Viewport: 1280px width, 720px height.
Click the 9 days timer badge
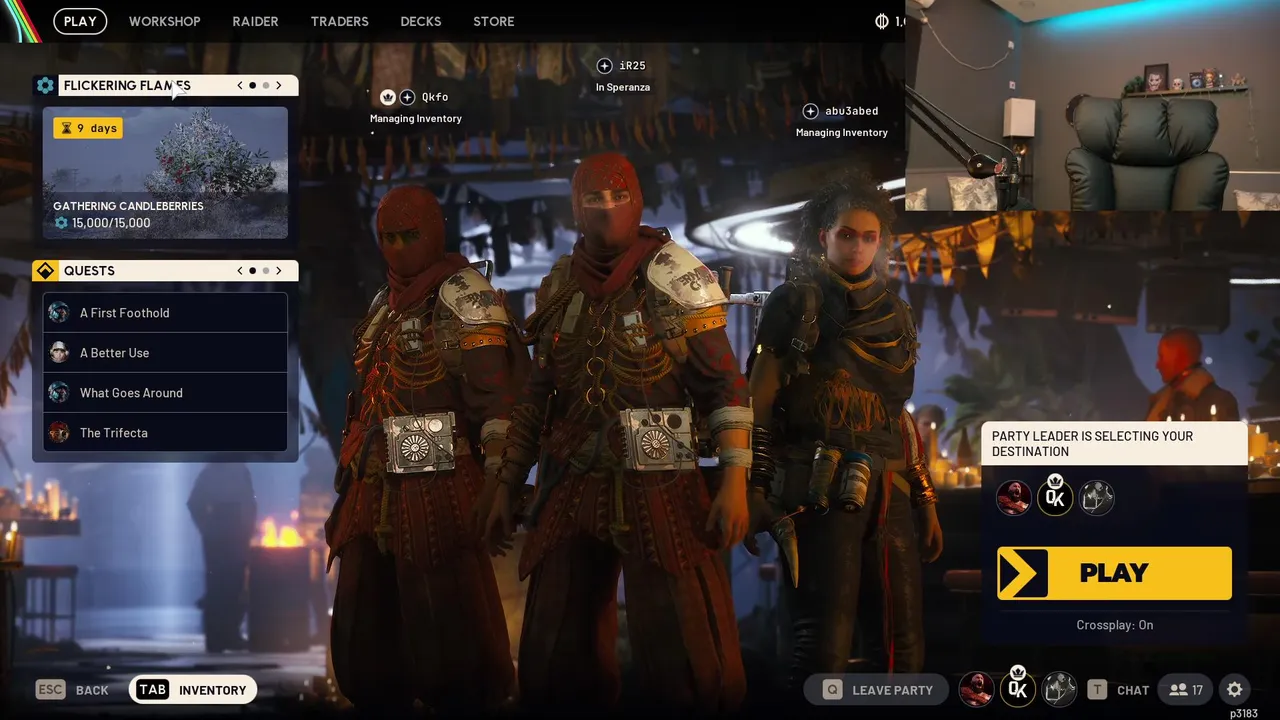coord(88,128)
